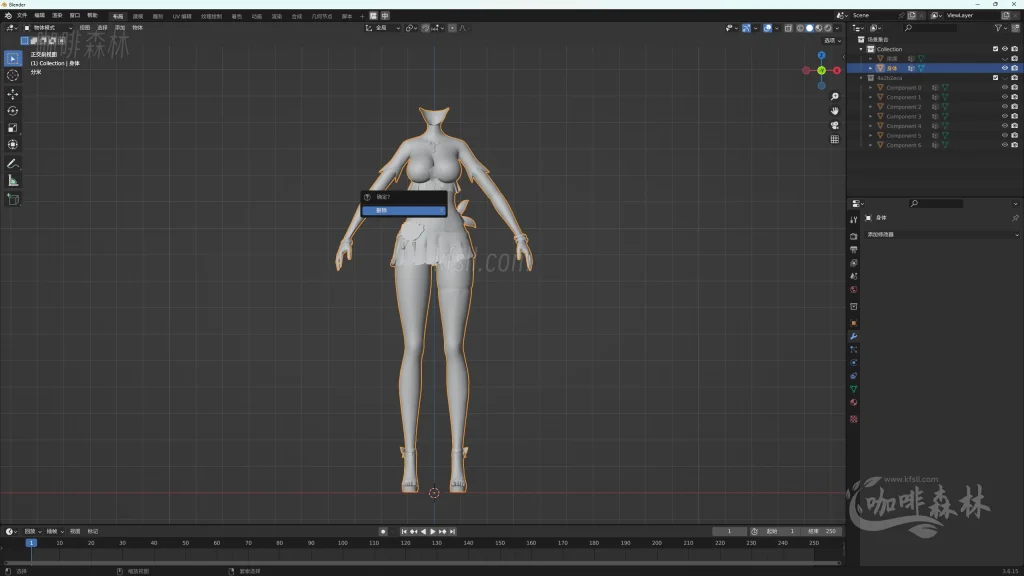Open the Render properties tab
1024x576 pixels.
coord(854,236)
